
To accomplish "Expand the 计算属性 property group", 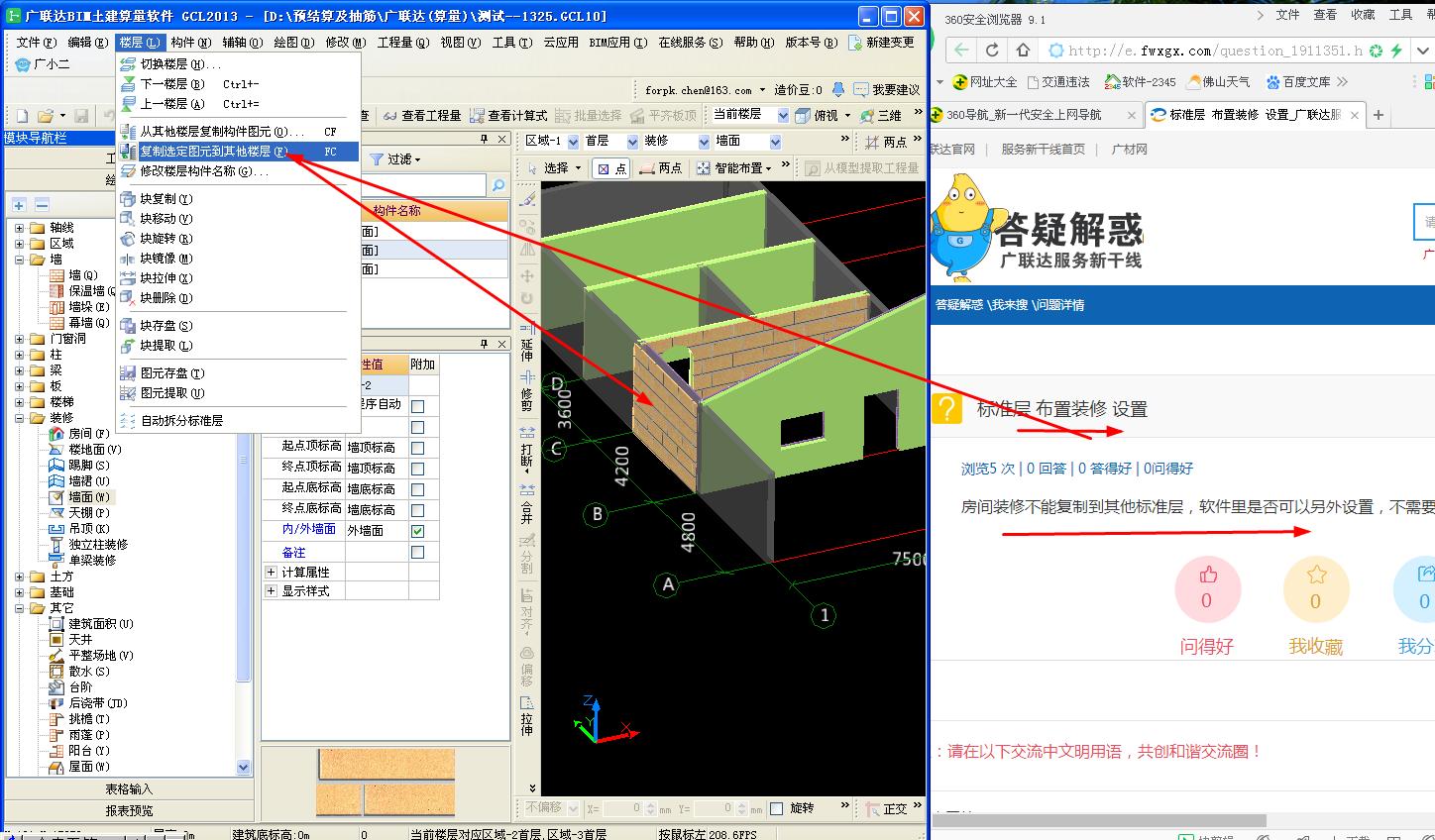I will pos(271,572).
